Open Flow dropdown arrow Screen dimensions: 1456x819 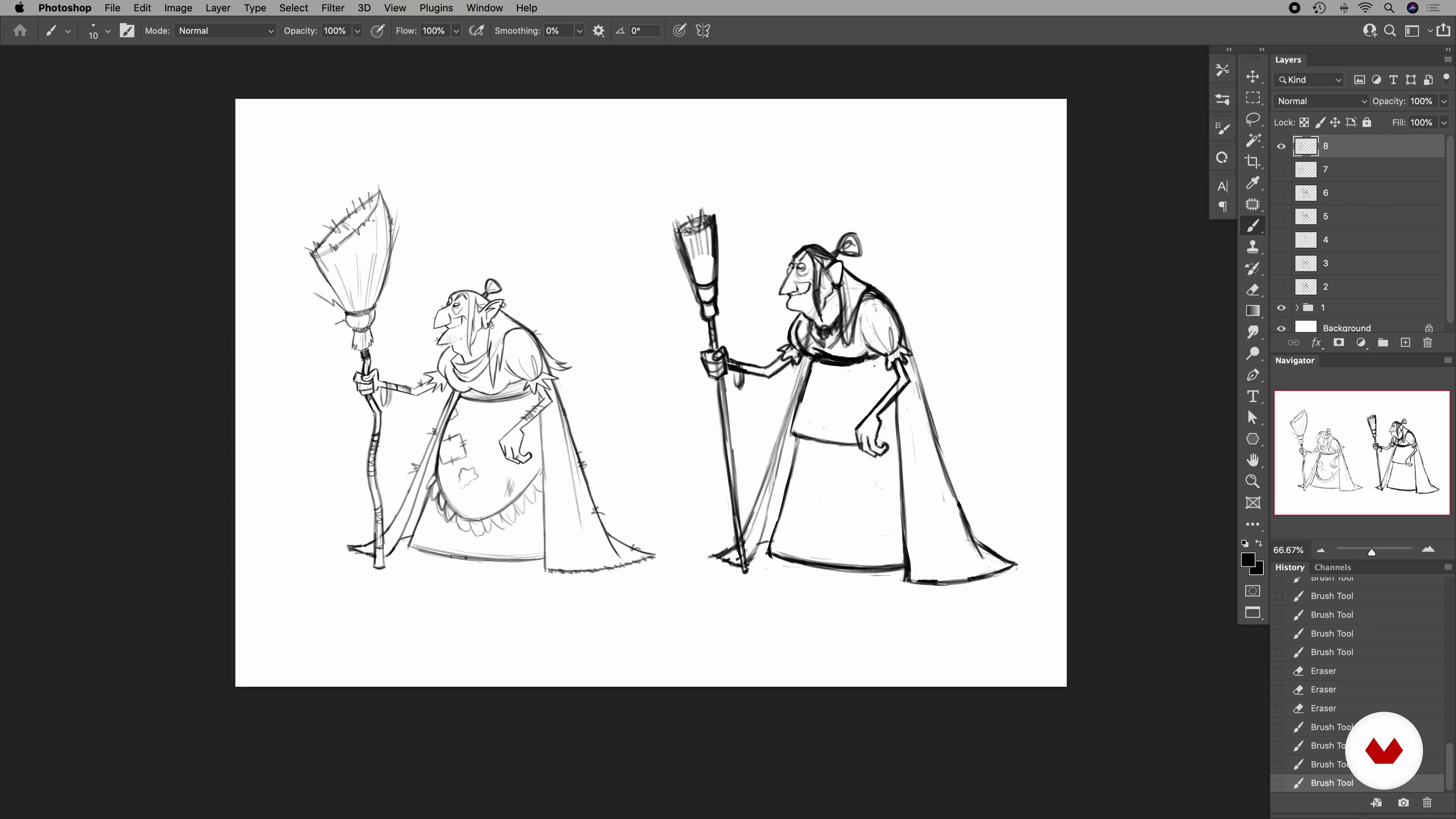455,30
